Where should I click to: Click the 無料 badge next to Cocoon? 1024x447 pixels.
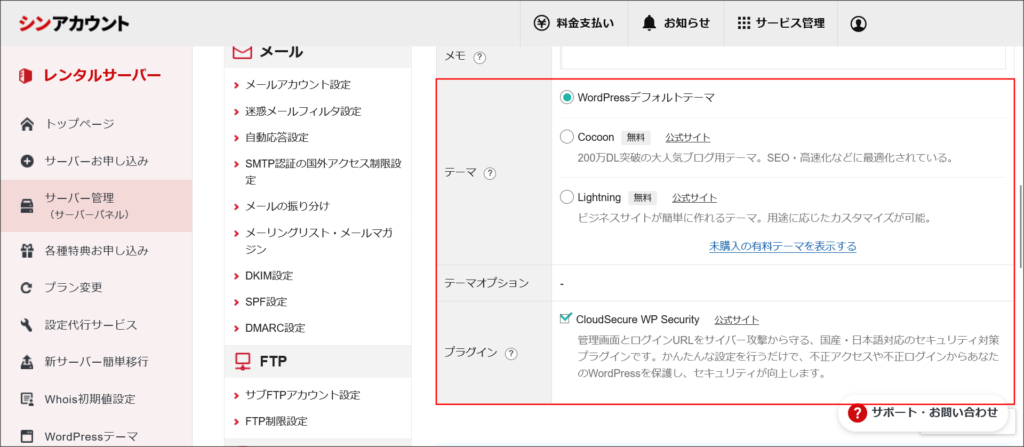tap(635, 138)
